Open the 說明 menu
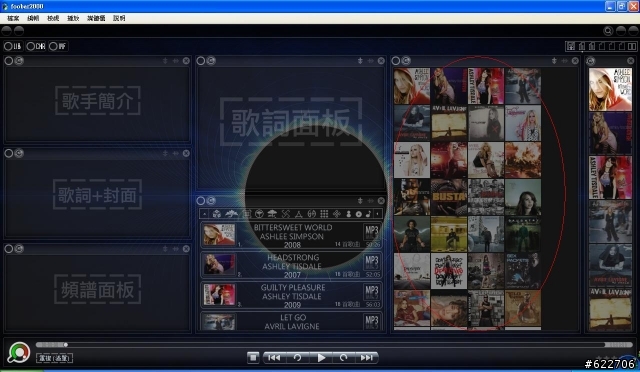 point(119,18)
